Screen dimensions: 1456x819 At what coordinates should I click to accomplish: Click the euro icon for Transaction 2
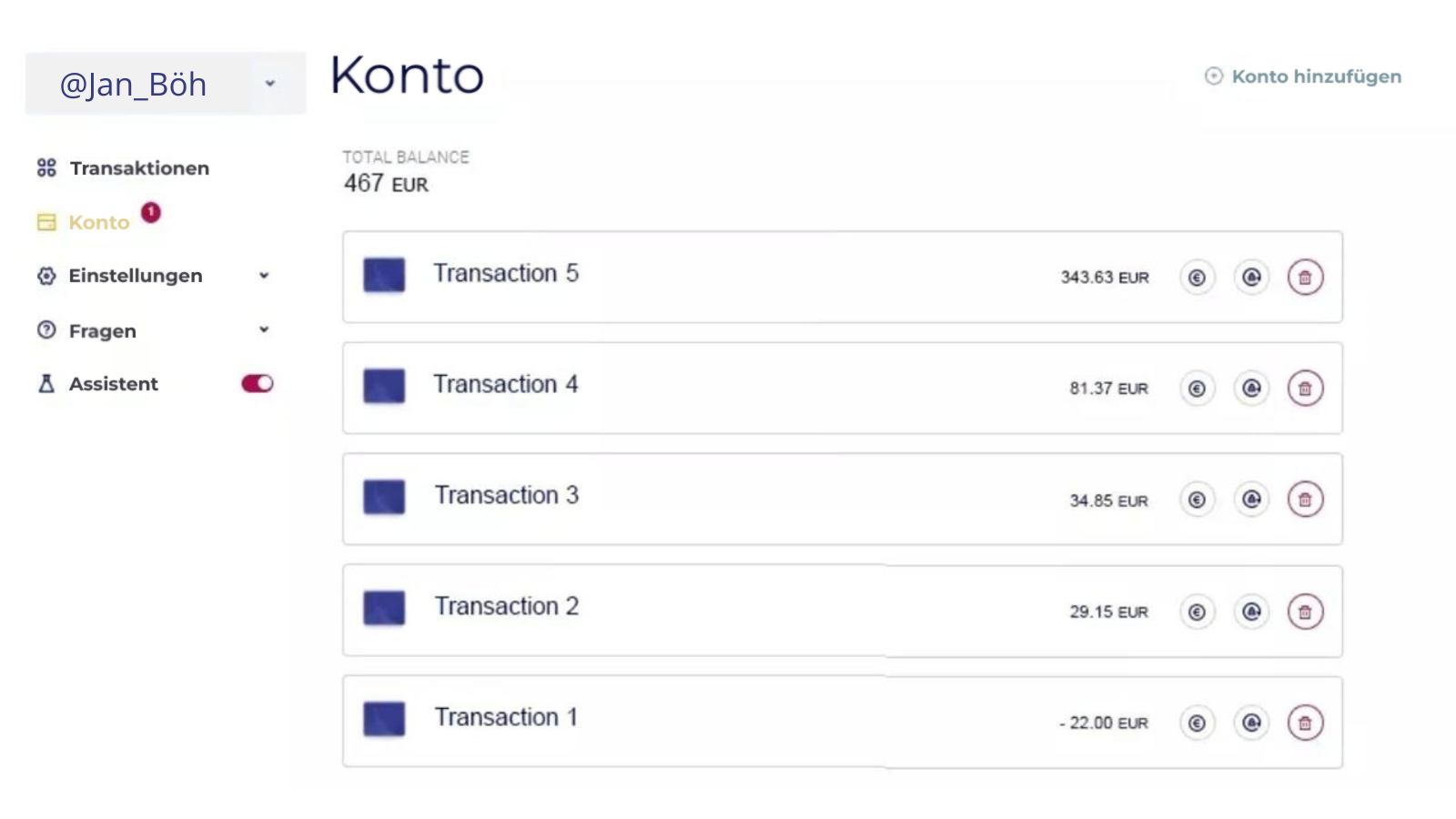coord(1197,612)
